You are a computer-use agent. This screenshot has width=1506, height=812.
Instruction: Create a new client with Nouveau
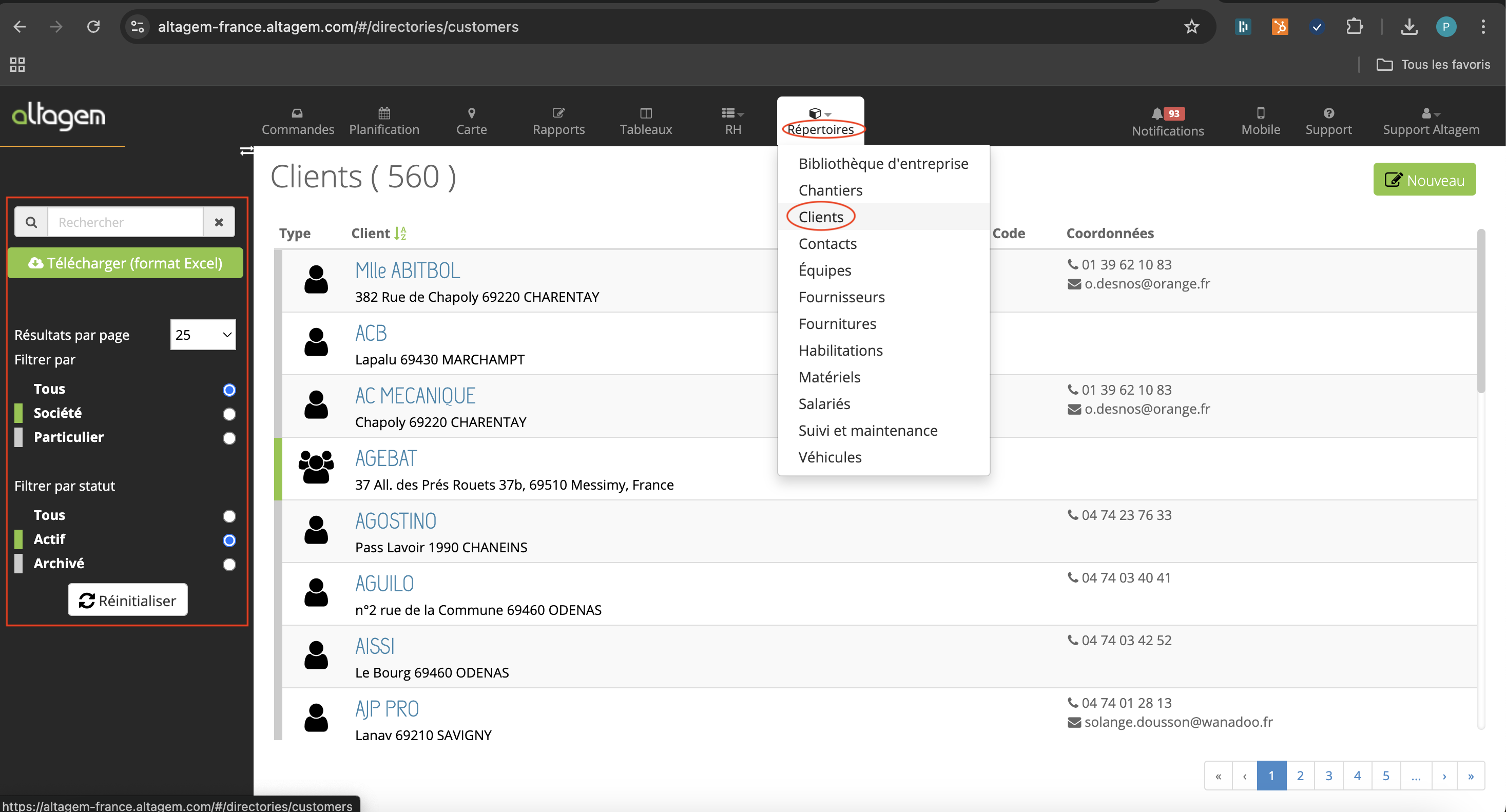click(x=1424, y=180)
